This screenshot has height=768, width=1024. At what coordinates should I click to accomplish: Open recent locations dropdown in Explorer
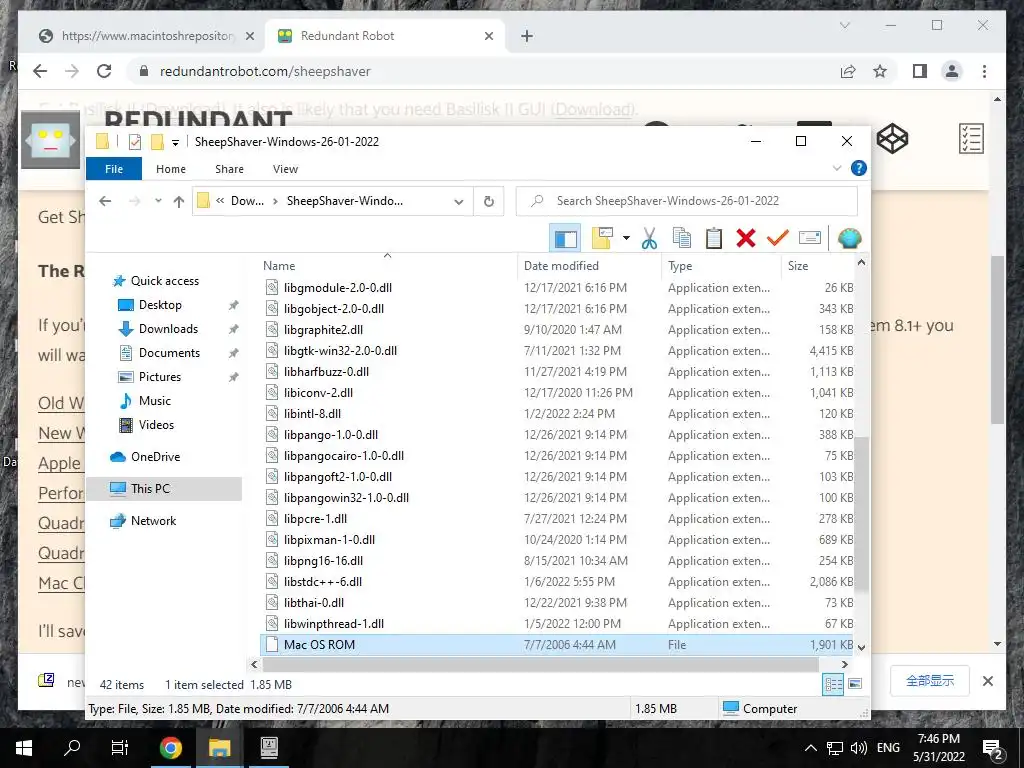point(158,201)
